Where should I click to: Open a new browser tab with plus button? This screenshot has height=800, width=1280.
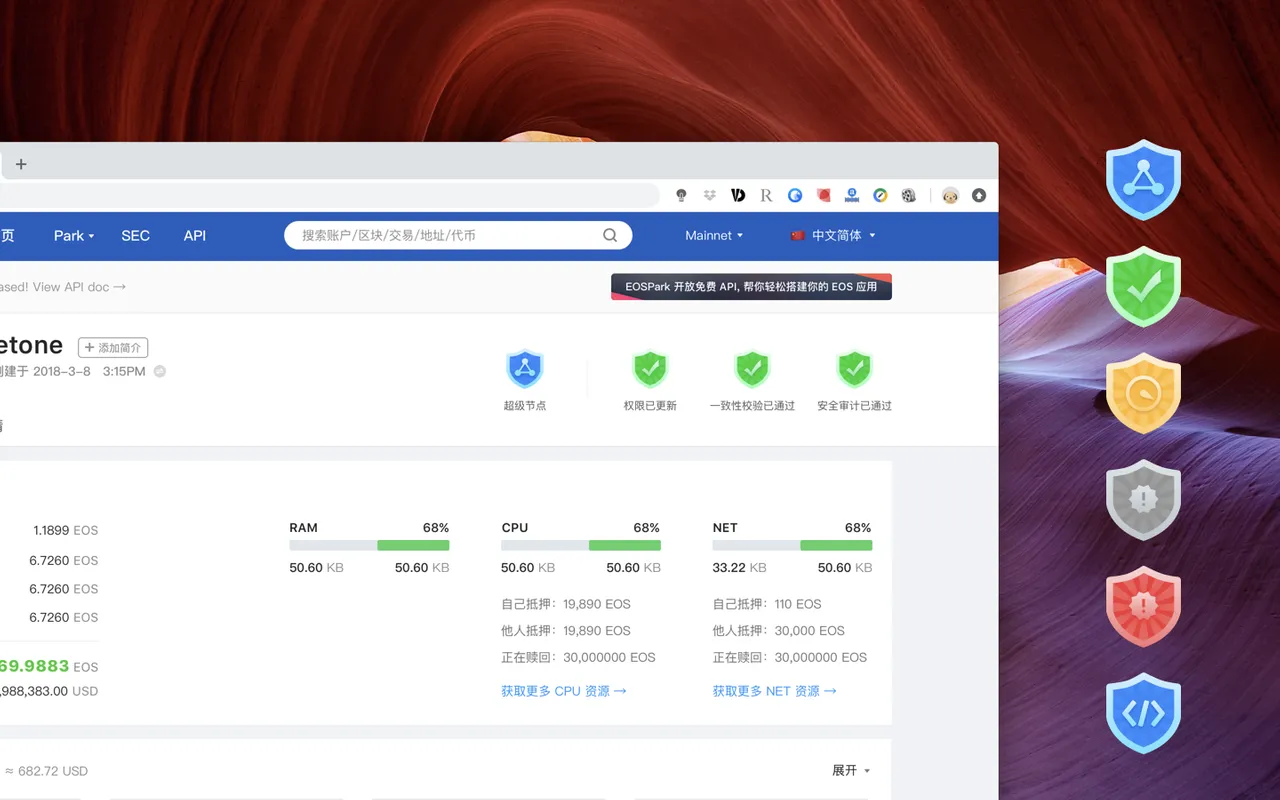click(x=21, y=164)
